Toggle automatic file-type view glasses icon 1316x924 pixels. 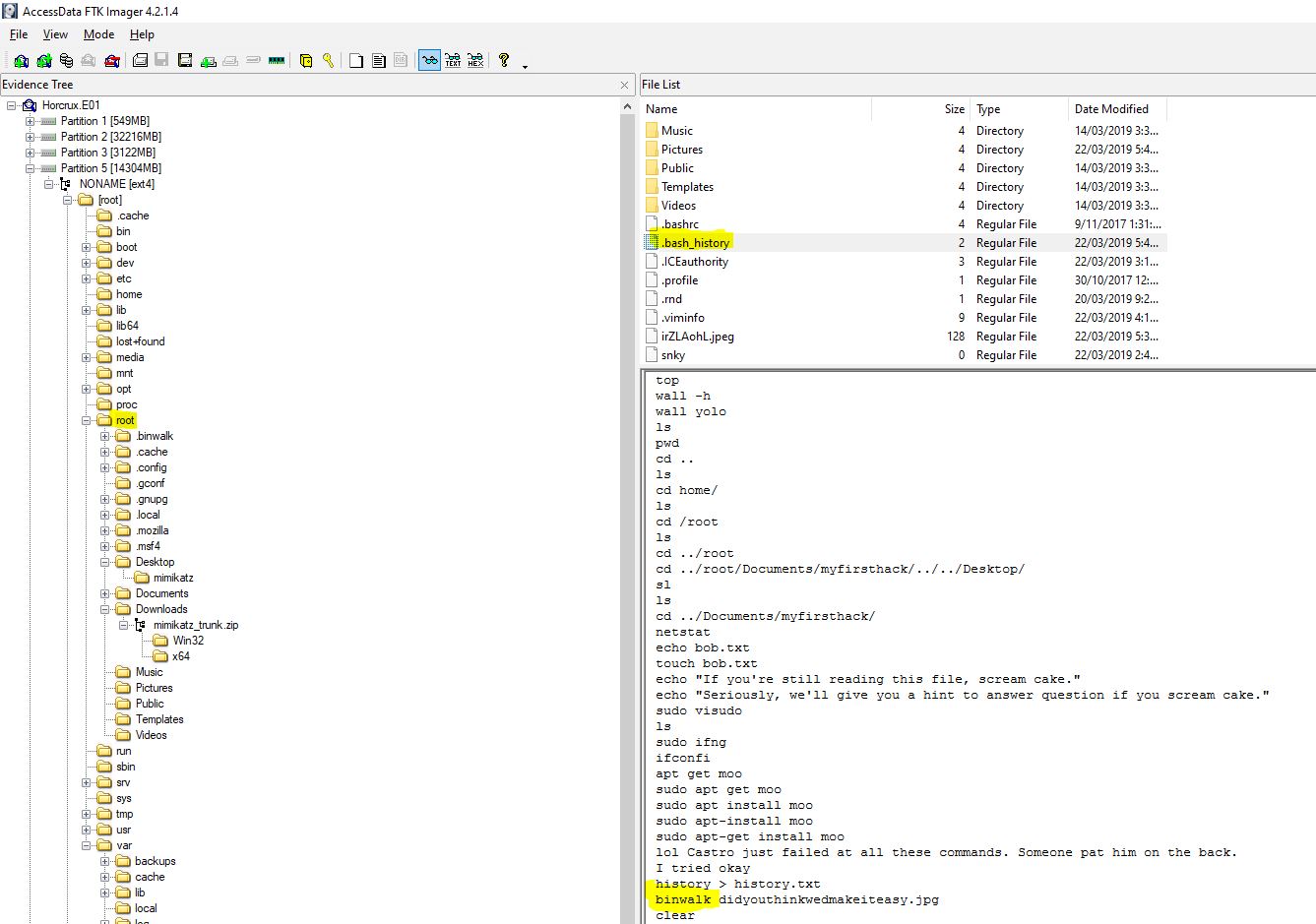click(x=429, y=61)
